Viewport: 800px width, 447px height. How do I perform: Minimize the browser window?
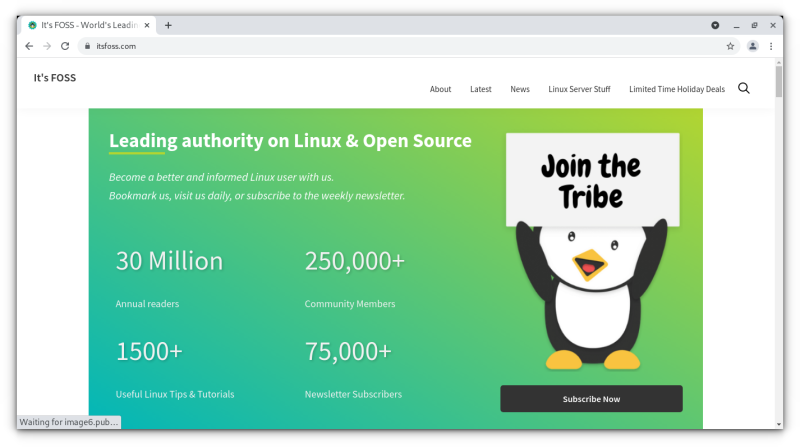(736, 25)
